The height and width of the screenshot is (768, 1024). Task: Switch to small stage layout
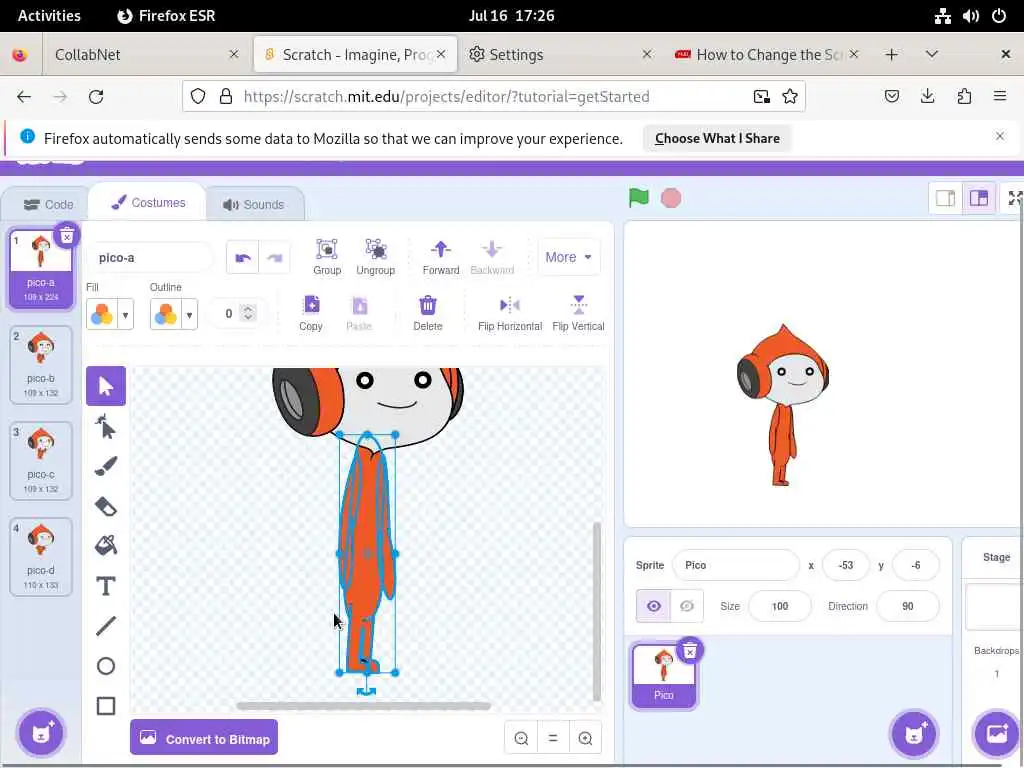point(946,198)
